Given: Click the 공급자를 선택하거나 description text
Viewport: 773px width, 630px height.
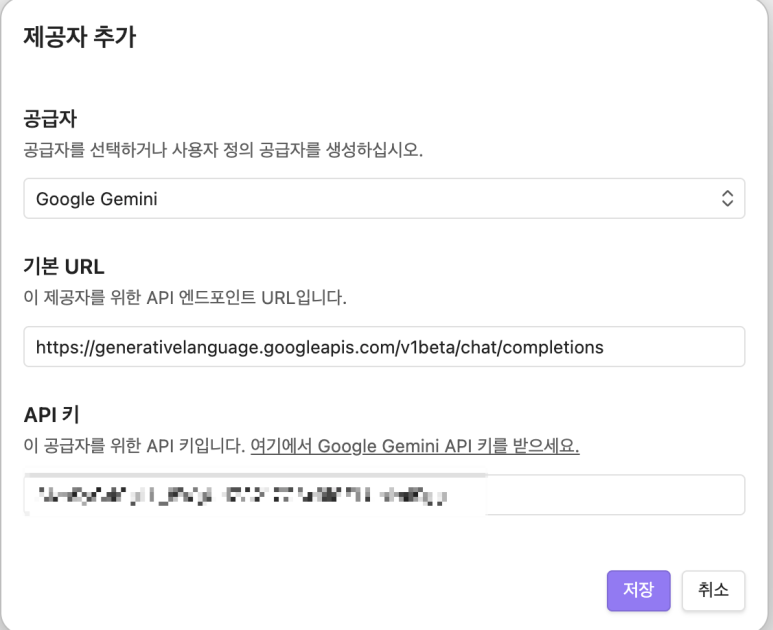Looking at the screenshot, I should tap(223, 151).
